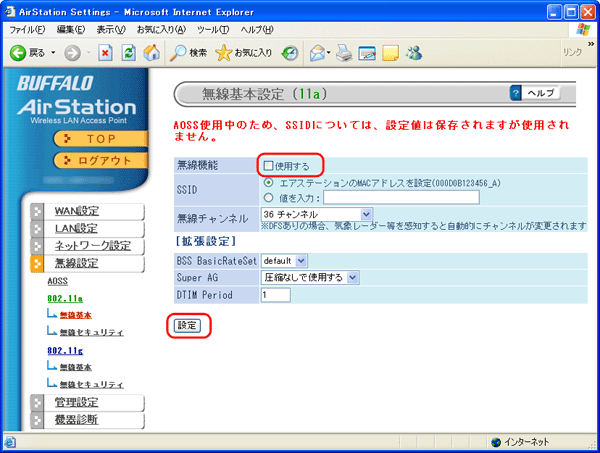Open the お気に入り(A) menu
The width and height of the screenshot is (600, 453).
pos(161,29)
